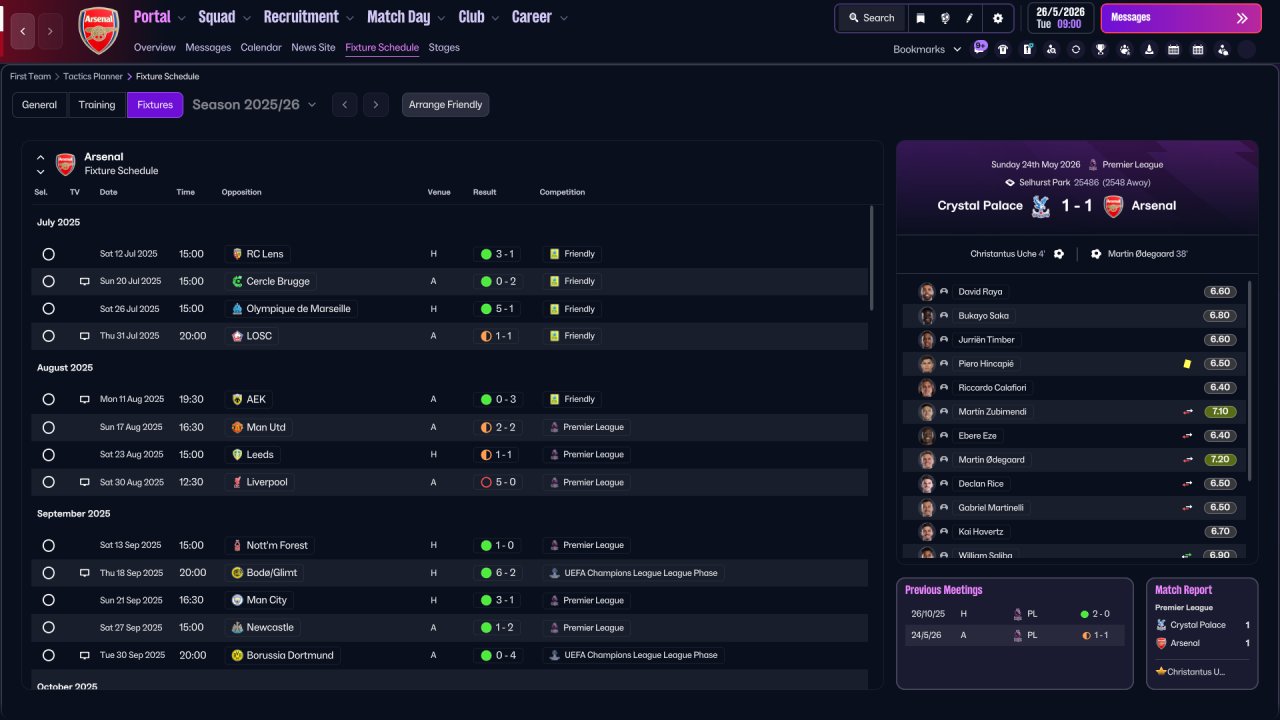Expand the Match Day menu dropdown
1280x720 pixels.
442,18
